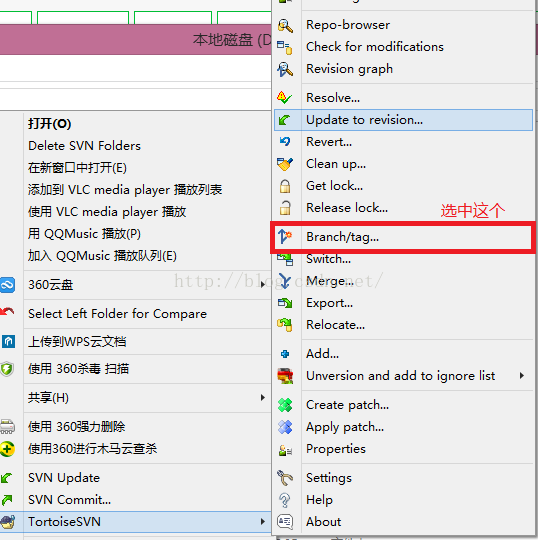
Task: Click the Repo-browser magnifier icon
Action: coord(285,25)
